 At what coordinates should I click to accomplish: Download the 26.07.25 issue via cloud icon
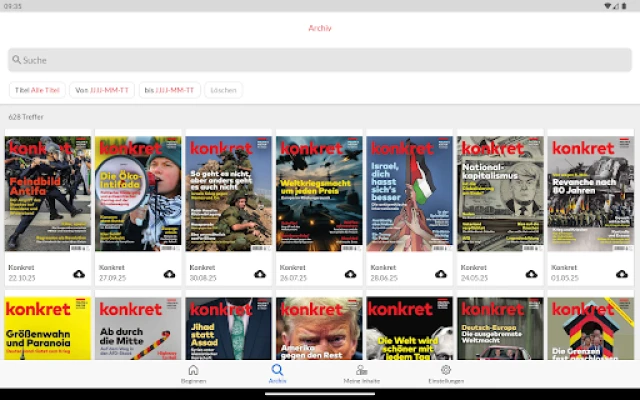(350, 273)
